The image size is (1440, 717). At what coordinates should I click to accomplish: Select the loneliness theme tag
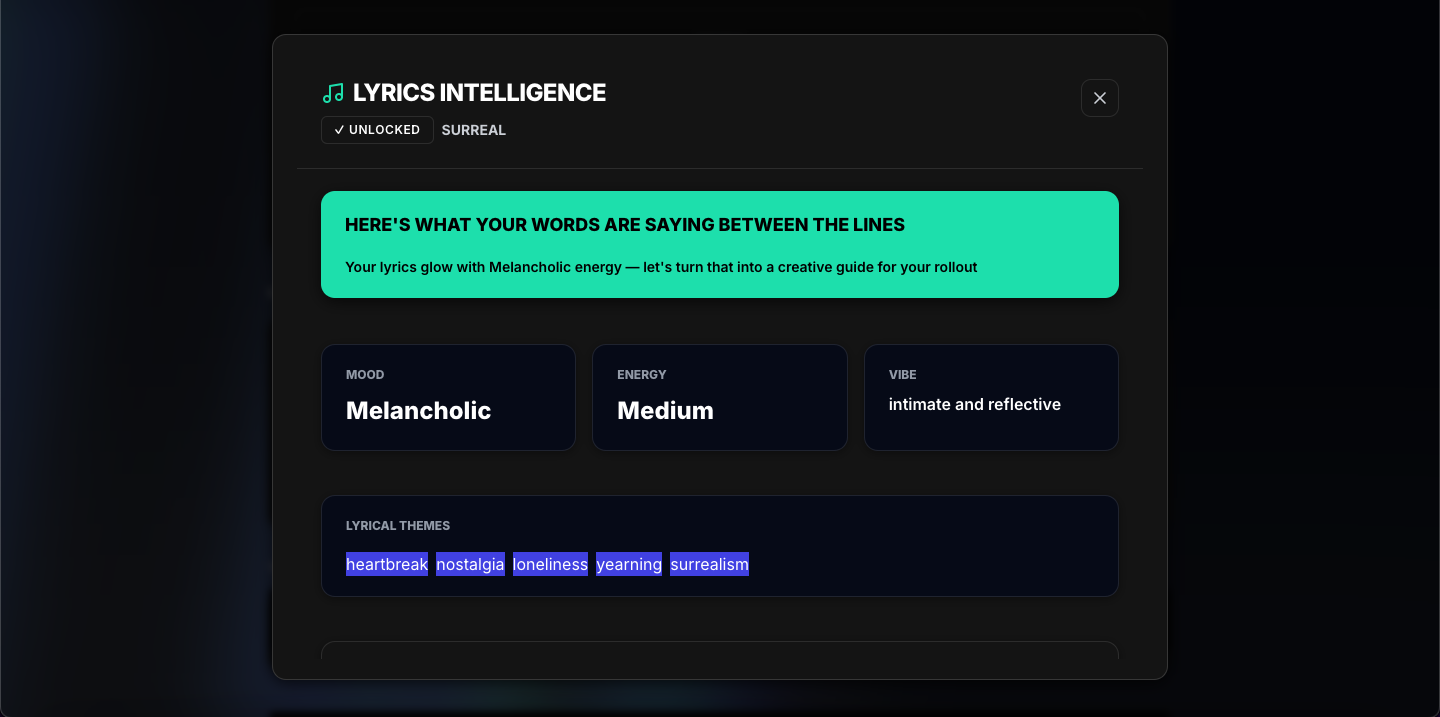click(x=550, y=564)
